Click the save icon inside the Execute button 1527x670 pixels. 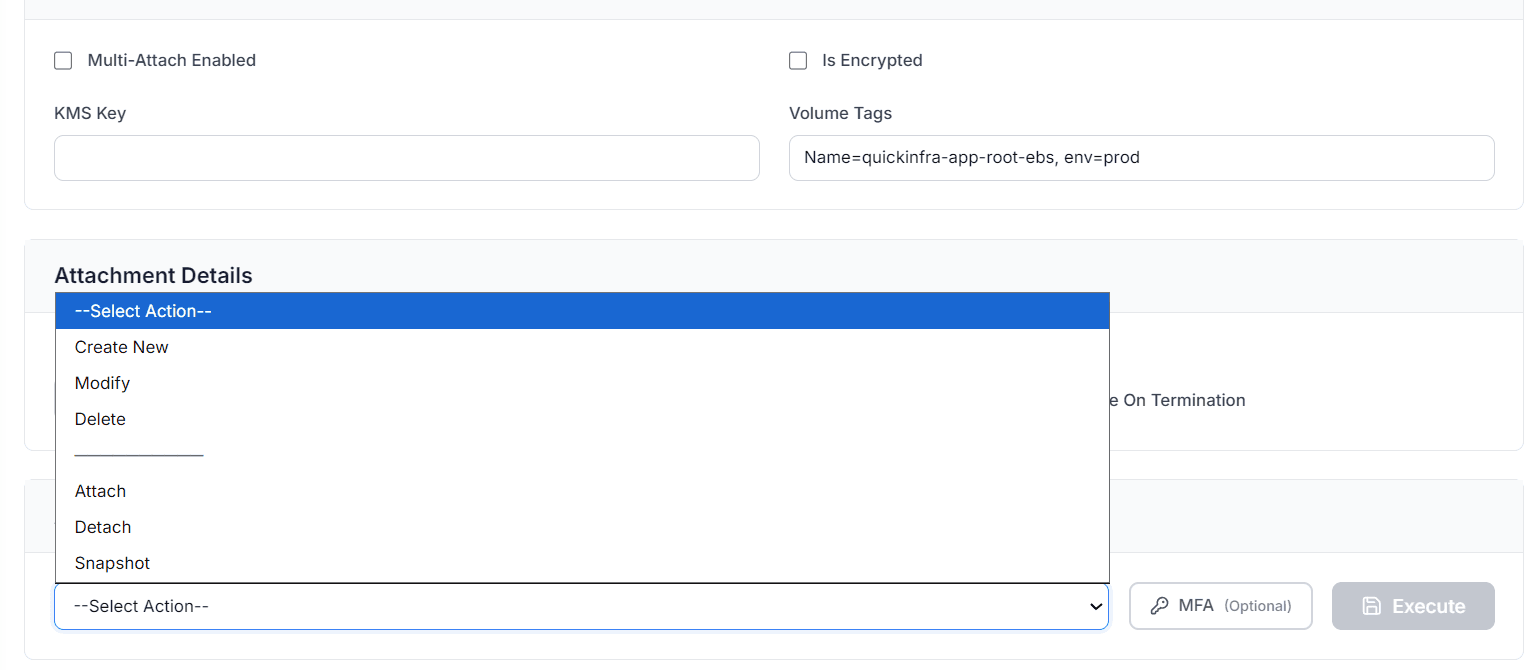(x=1373, y=605)
